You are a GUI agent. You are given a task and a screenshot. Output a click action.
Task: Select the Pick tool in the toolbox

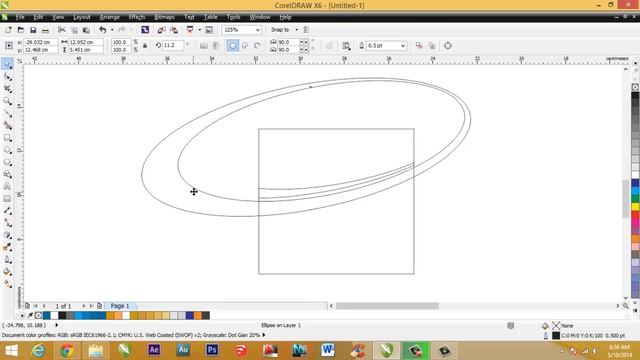[x=7, y=64]
